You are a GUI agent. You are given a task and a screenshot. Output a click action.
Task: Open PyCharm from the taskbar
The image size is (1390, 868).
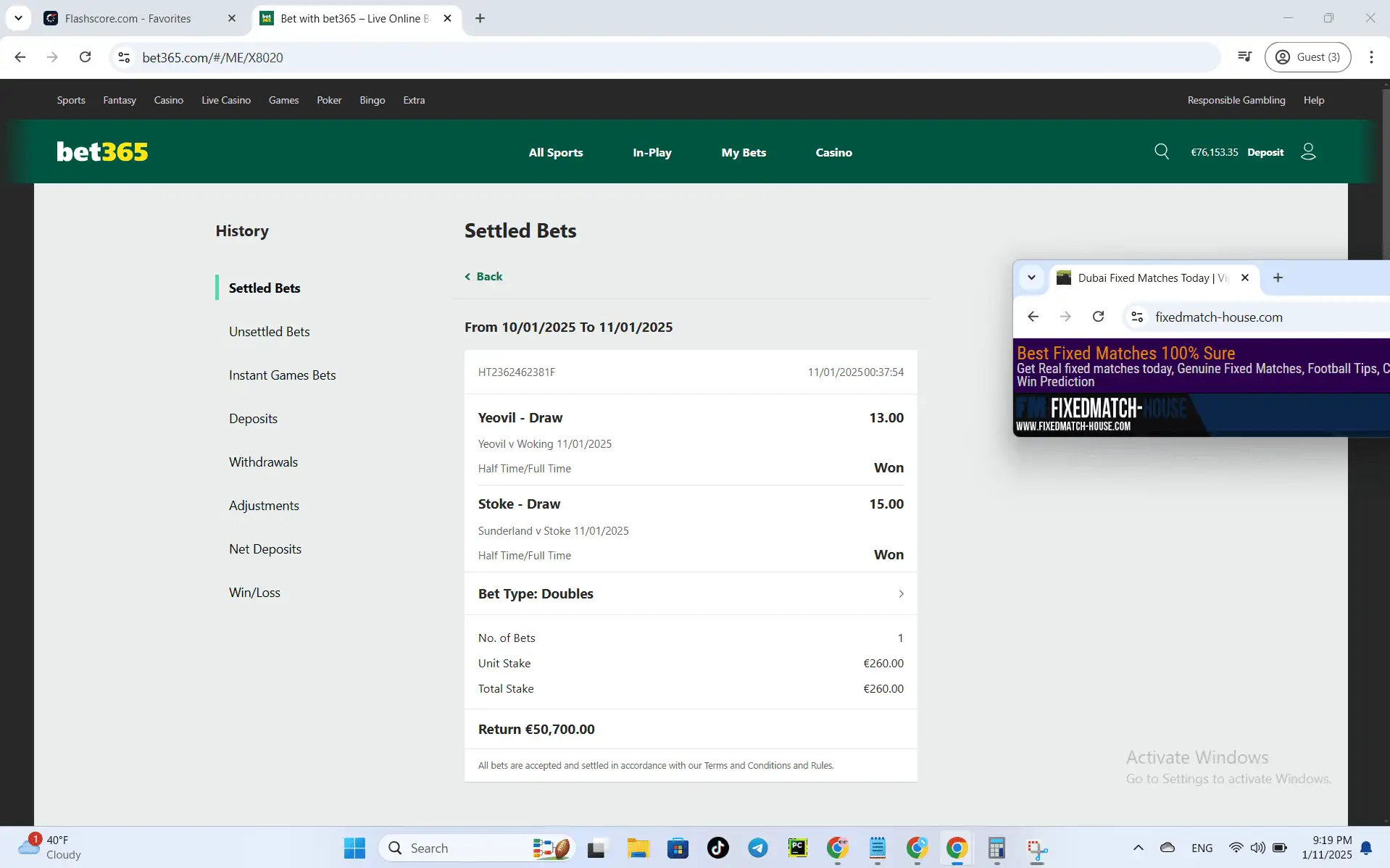tap(797, 848)
